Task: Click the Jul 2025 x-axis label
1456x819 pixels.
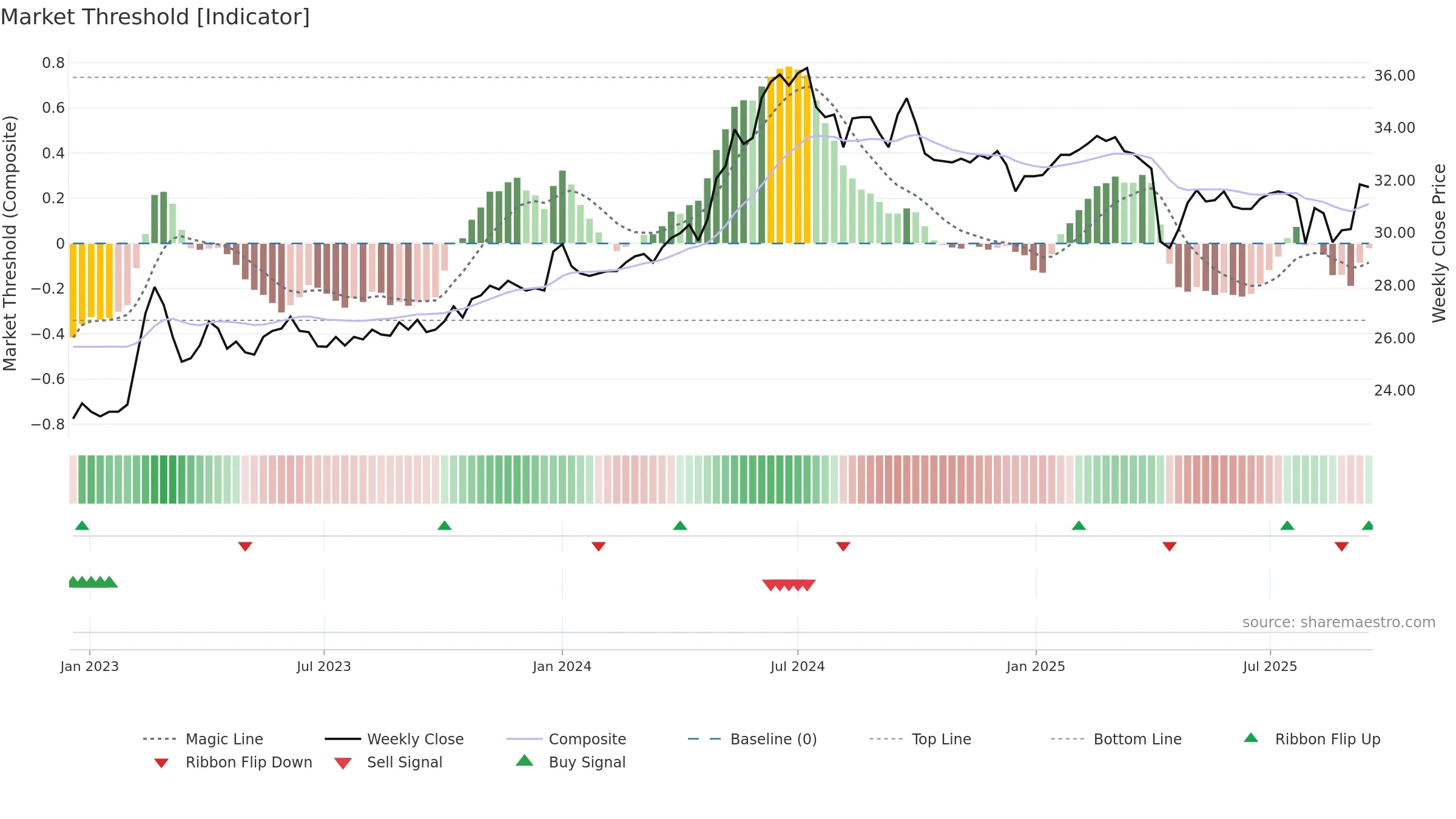Action: 1270,666
